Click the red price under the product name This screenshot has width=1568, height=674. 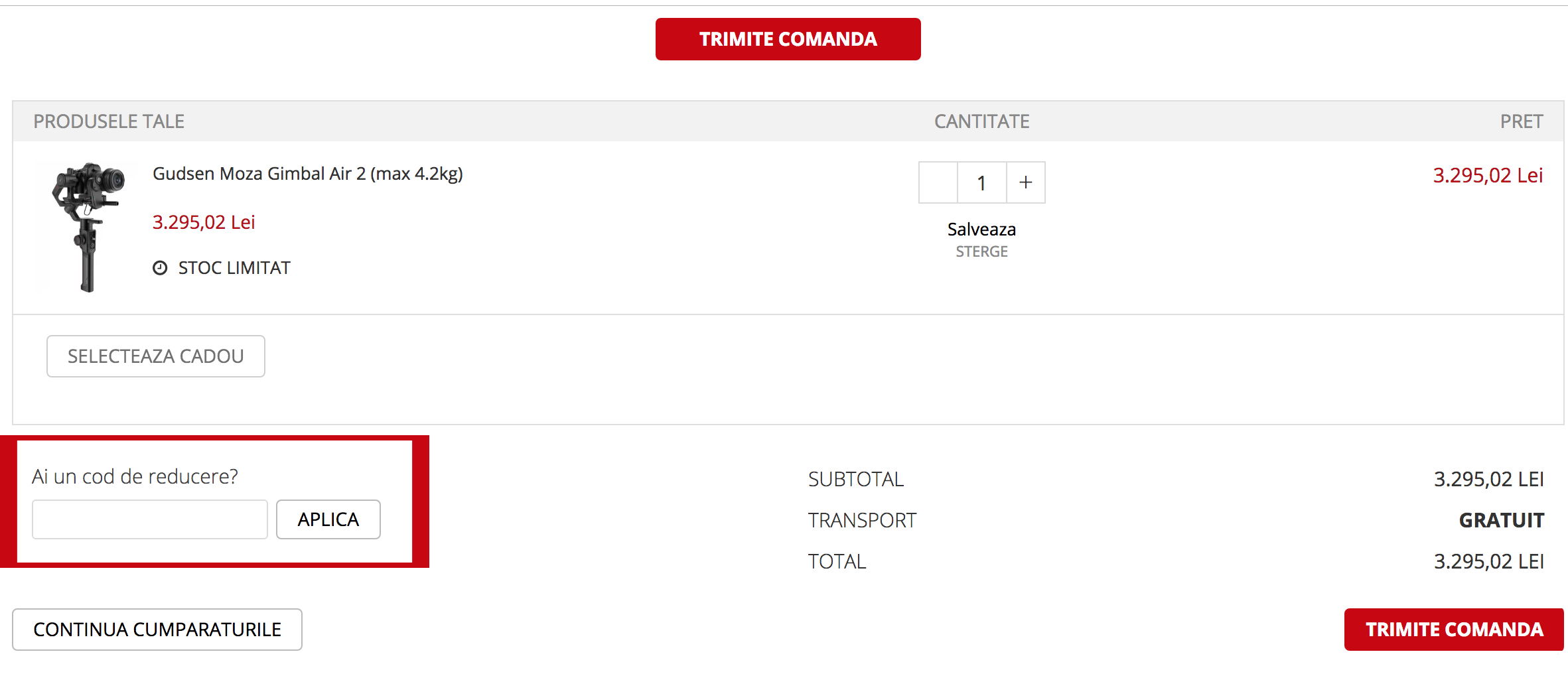(204, 222)
